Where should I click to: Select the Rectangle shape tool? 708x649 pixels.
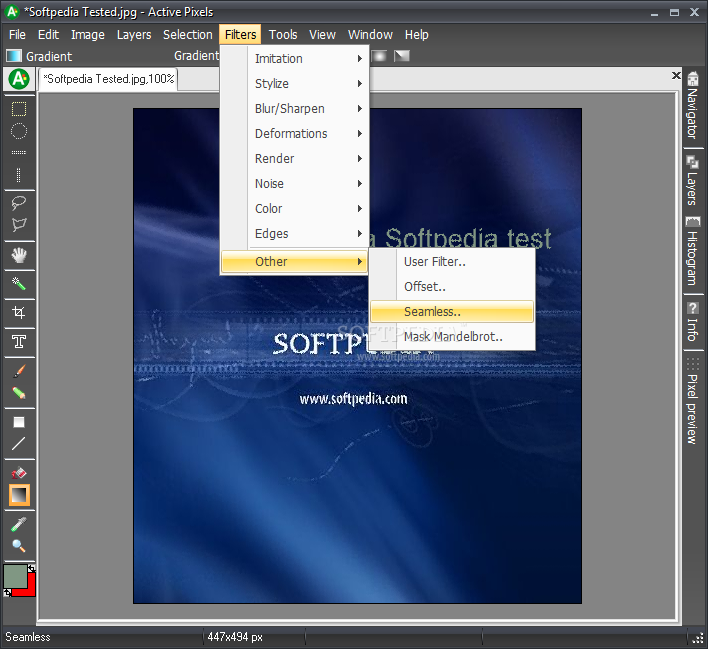pos(19,422)
